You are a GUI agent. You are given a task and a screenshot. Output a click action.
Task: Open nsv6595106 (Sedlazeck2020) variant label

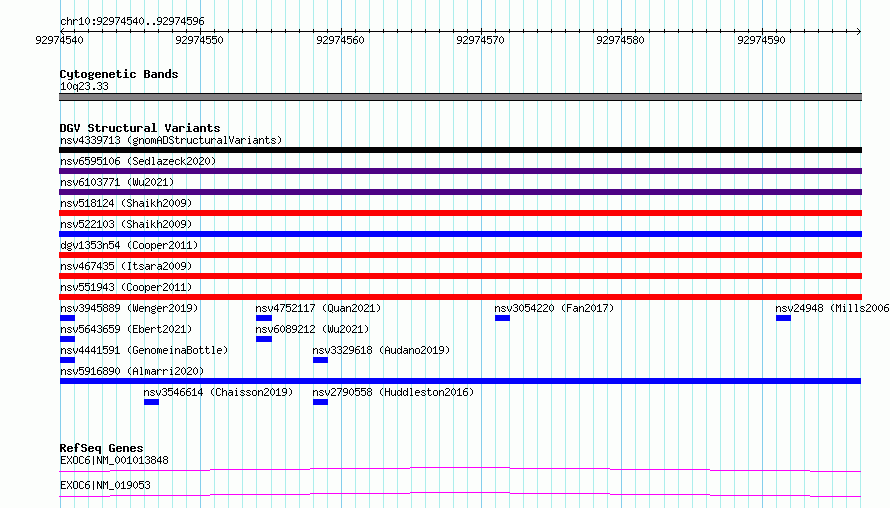point(138,161)
